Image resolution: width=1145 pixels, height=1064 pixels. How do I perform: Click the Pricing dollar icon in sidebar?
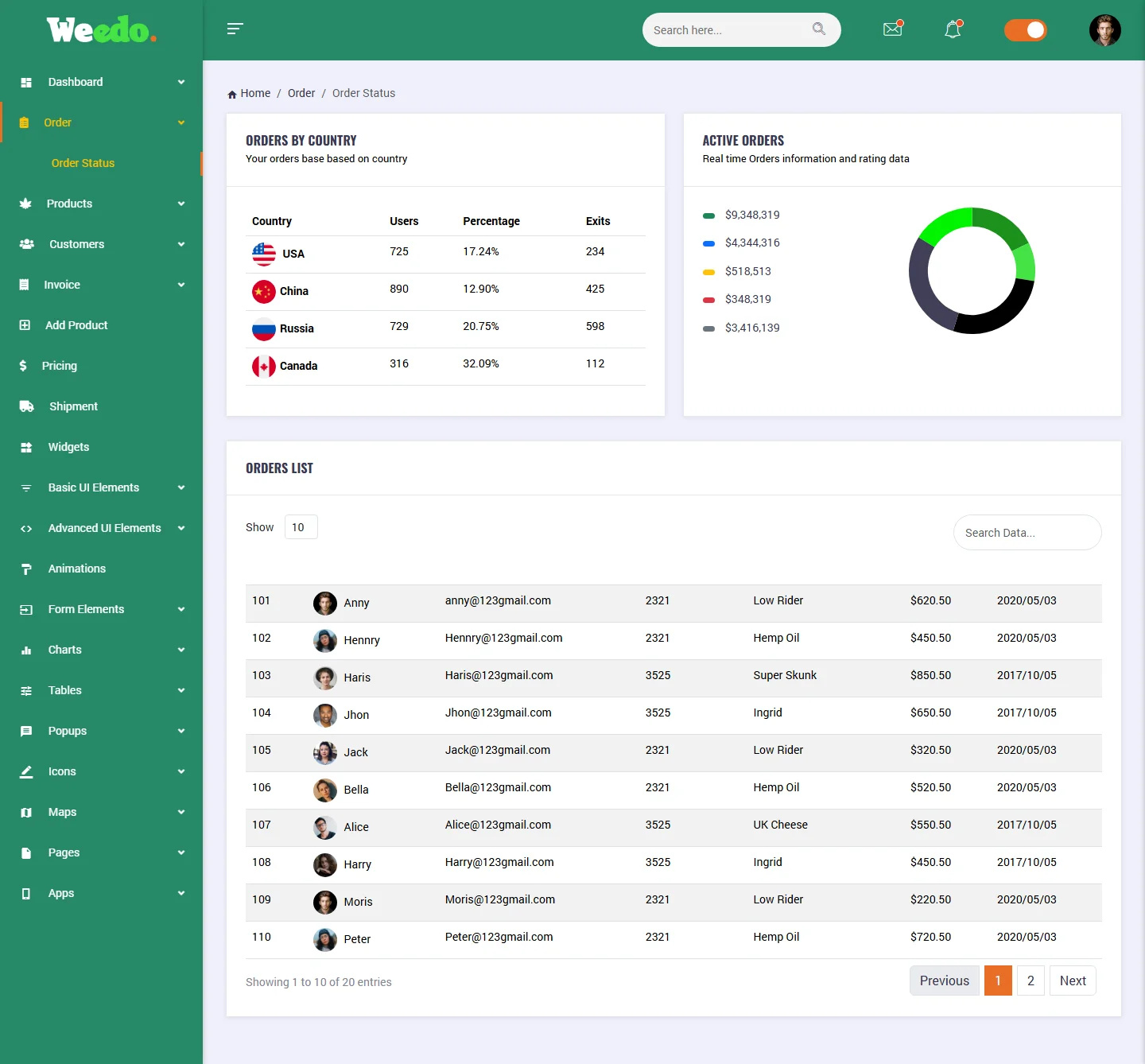pyautogui.click(x=23, y=366)
